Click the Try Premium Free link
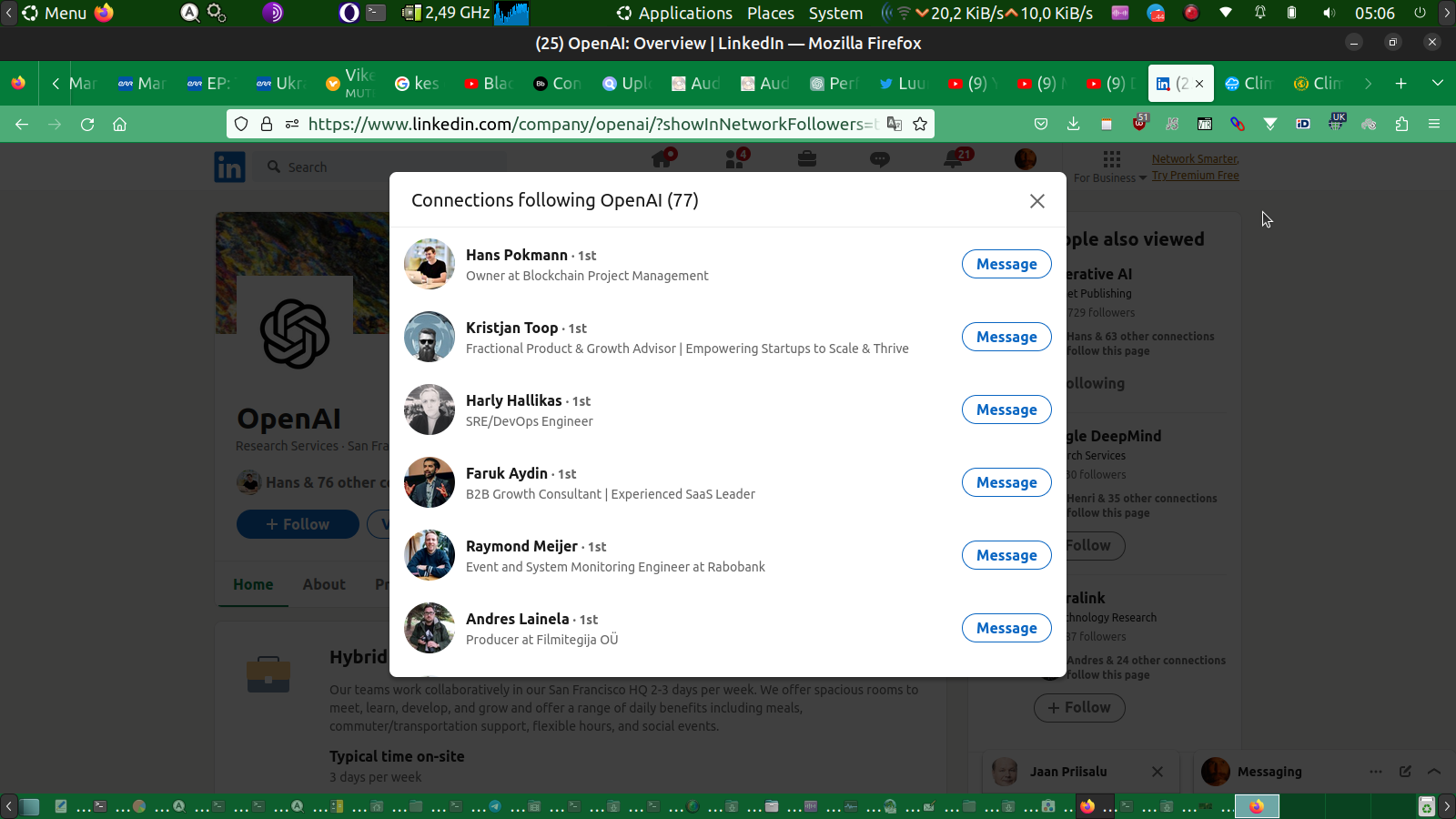The width and height of the screenshot is (1456, 819). click(1196, 176)
